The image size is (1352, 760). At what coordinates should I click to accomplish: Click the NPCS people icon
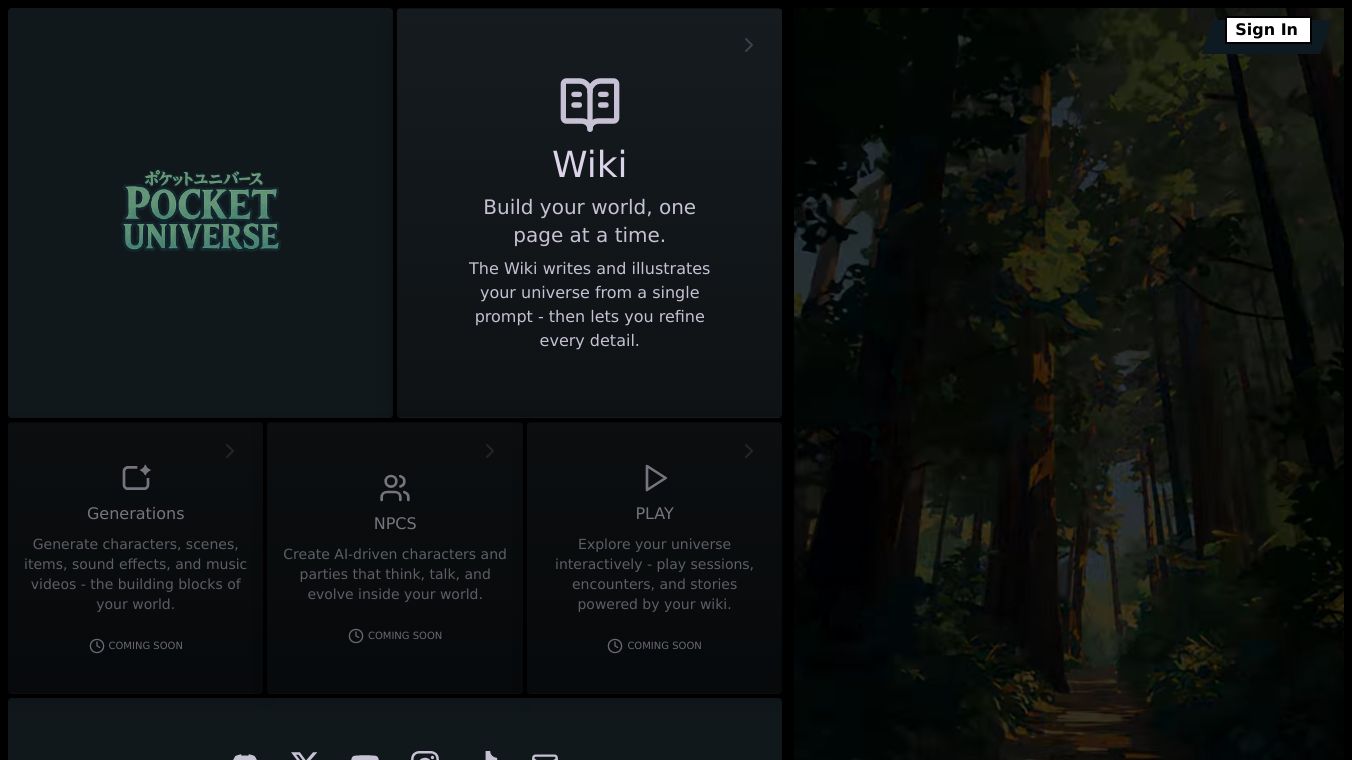[395, 488]
